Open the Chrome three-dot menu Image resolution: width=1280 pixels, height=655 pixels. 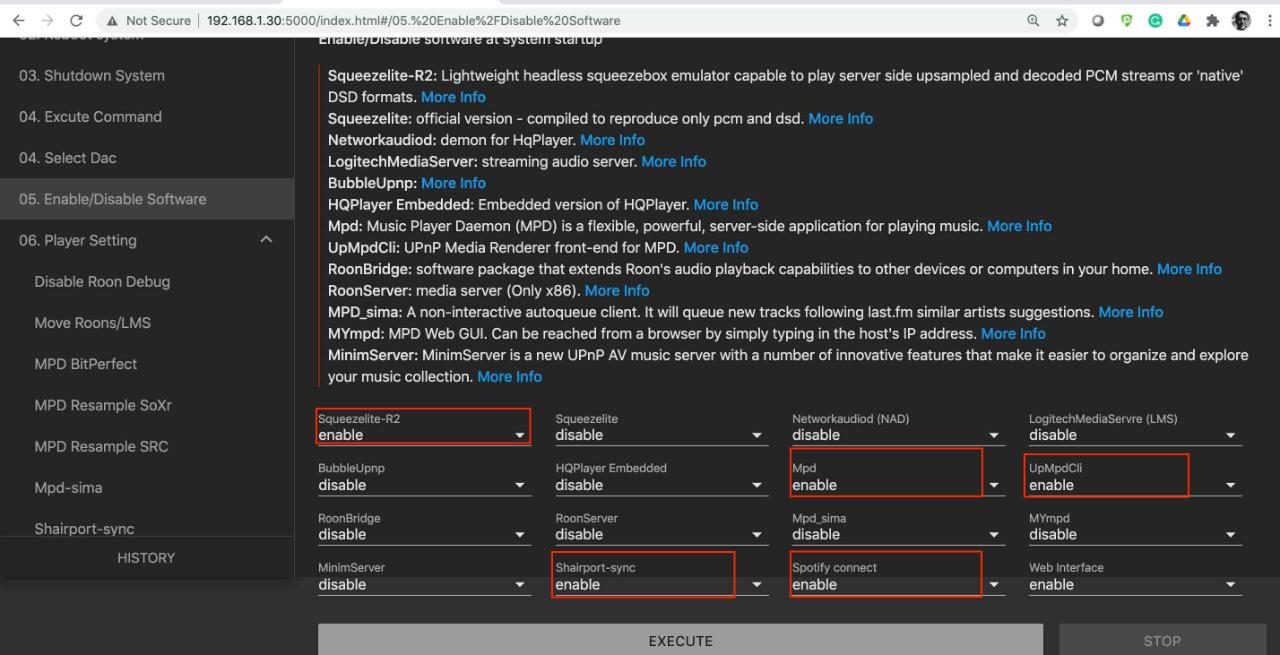click(1269, 20)
